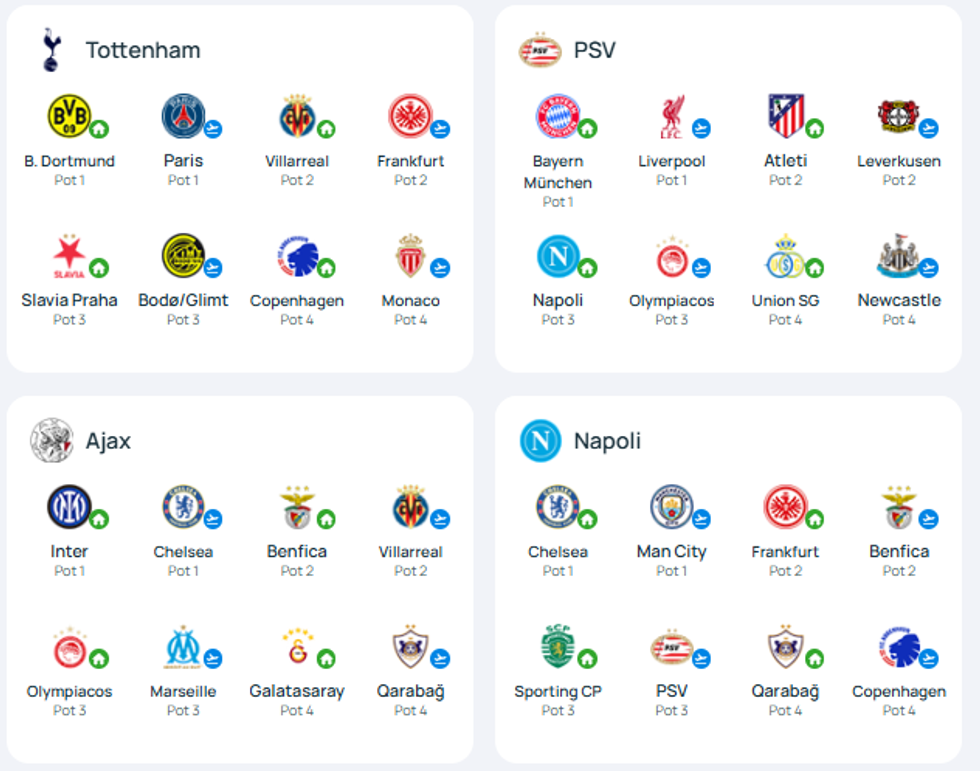Click the Marseille crest in the Ajax card
Viewport: 980px width, 771px height.
(x=183, y=647)
